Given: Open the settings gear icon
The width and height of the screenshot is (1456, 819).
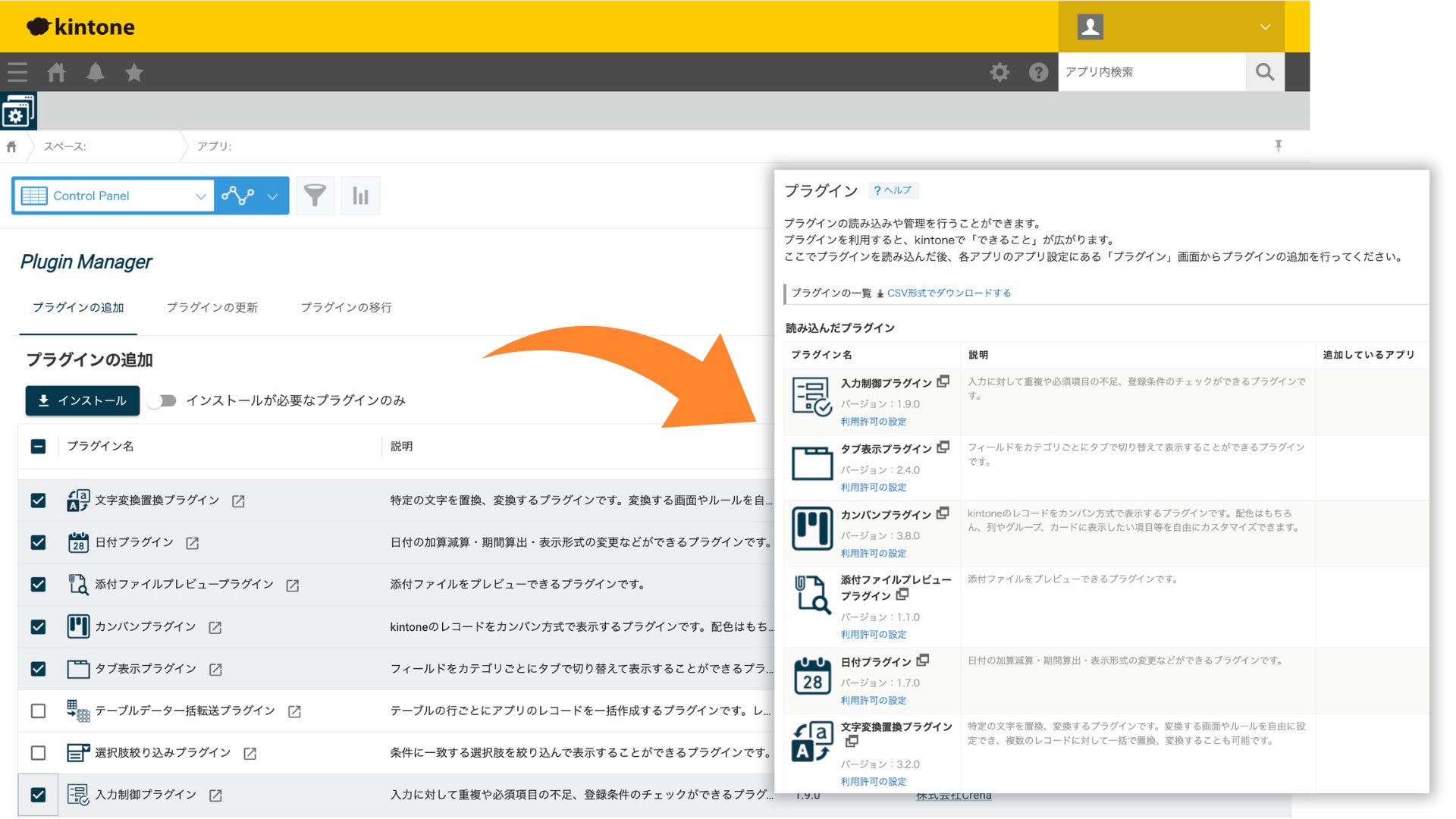Looking at the screenshot, I should (999, 72).
